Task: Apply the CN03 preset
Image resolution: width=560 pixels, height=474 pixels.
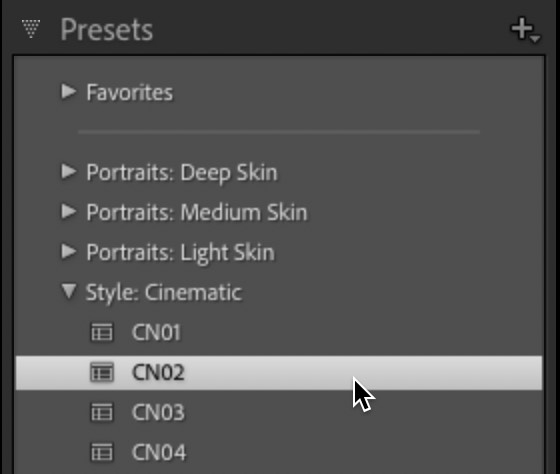Action: 279,412
